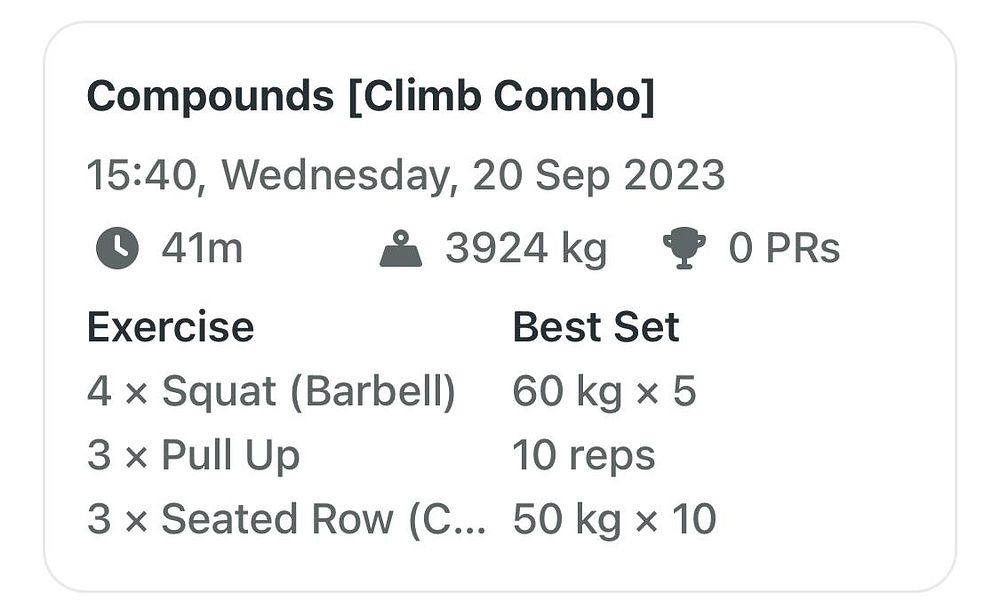1000x602 pixels.
Task: Click the 60 kg × 5 best set
Action: click(x=604, y=391)
